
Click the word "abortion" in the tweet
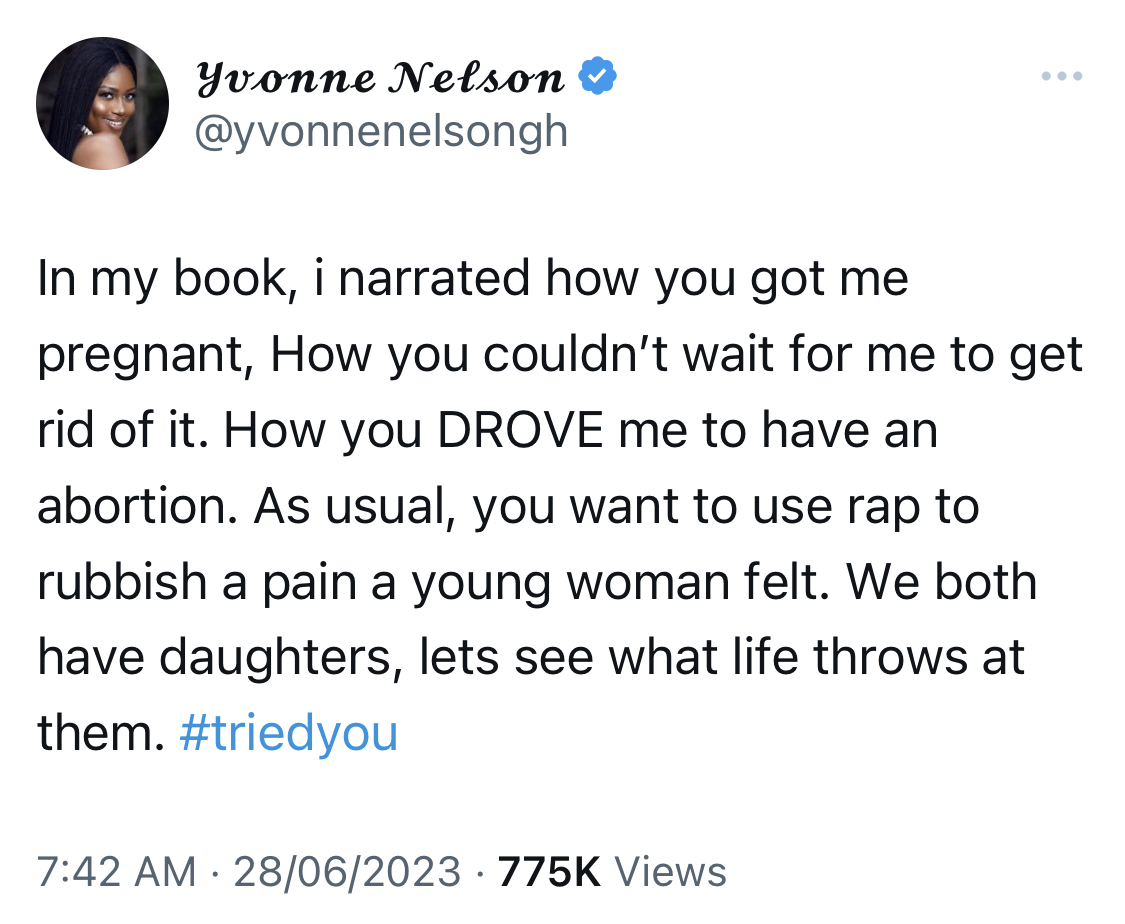136,506
